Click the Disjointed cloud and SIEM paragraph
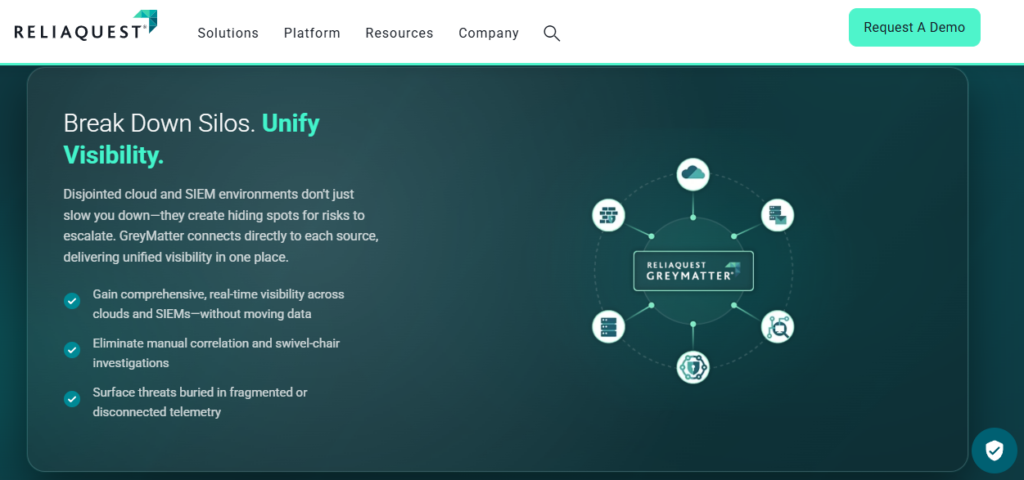 click(221, 225)
